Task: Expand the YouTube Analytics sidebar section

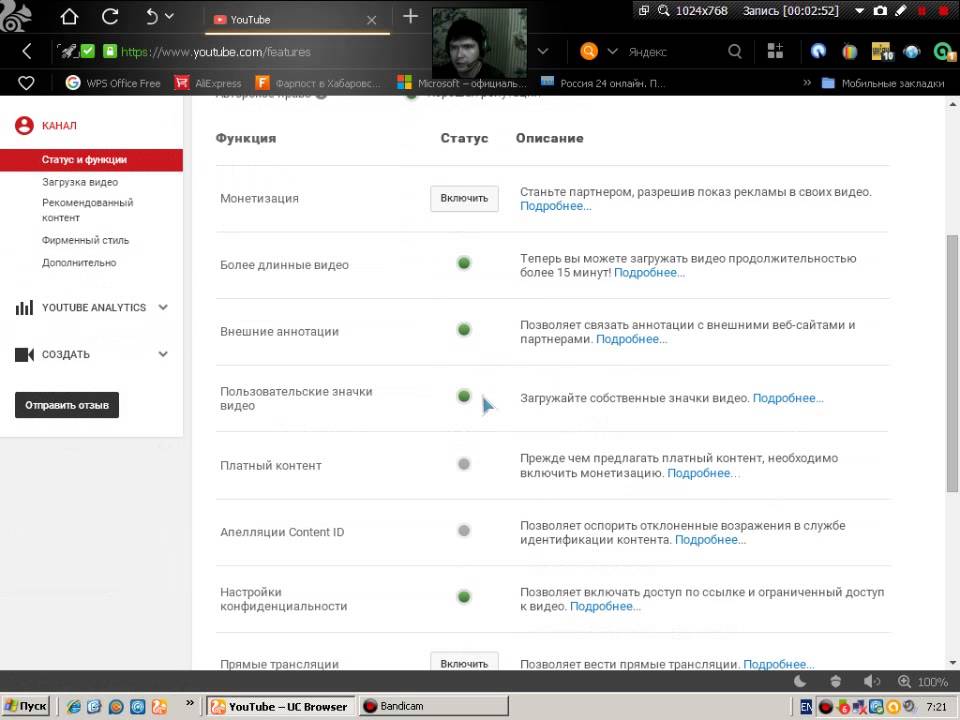Action: 163,308
